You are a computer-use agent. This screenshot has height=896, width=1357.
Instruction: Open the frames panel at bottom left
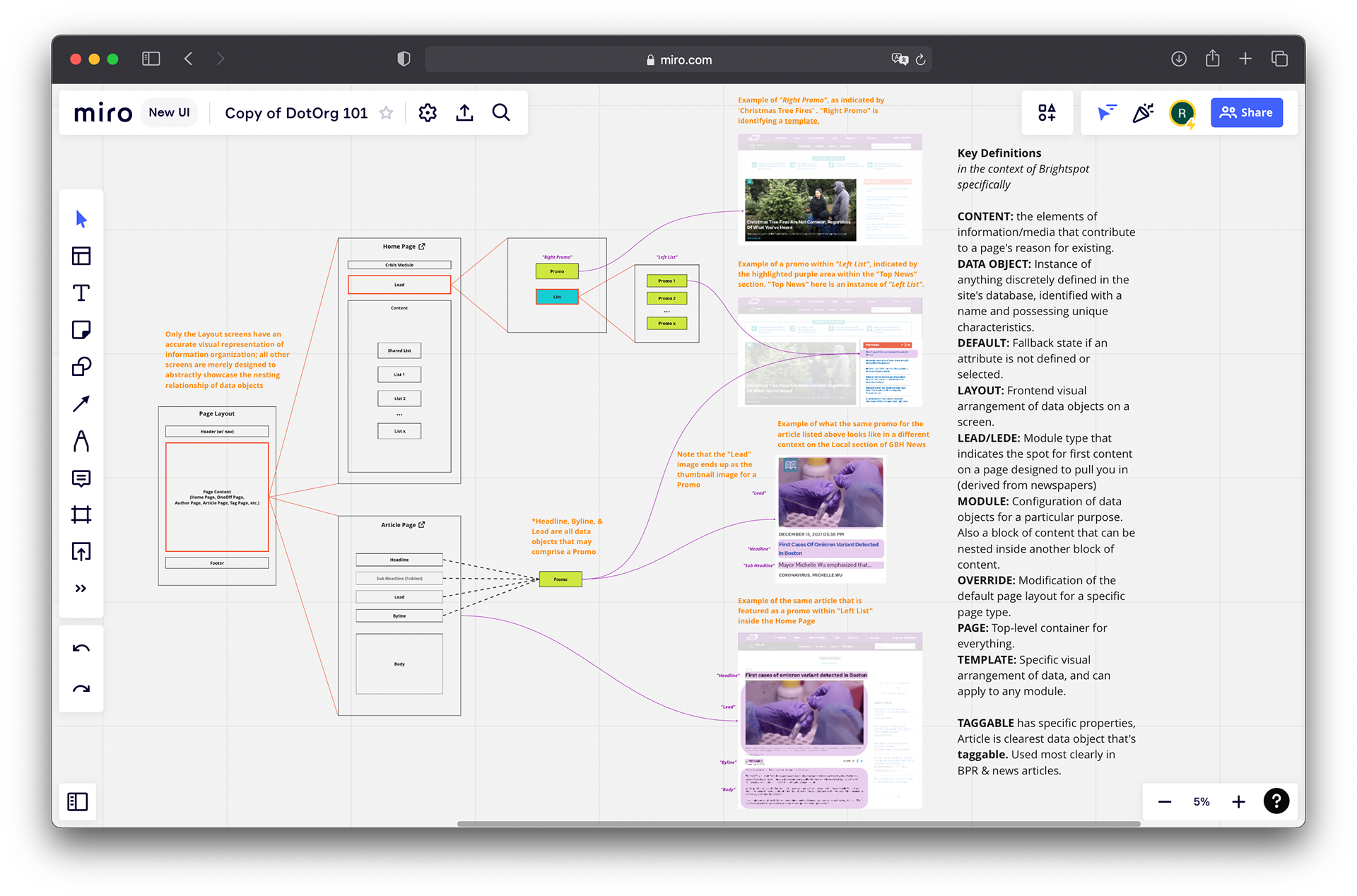(78, 802)
